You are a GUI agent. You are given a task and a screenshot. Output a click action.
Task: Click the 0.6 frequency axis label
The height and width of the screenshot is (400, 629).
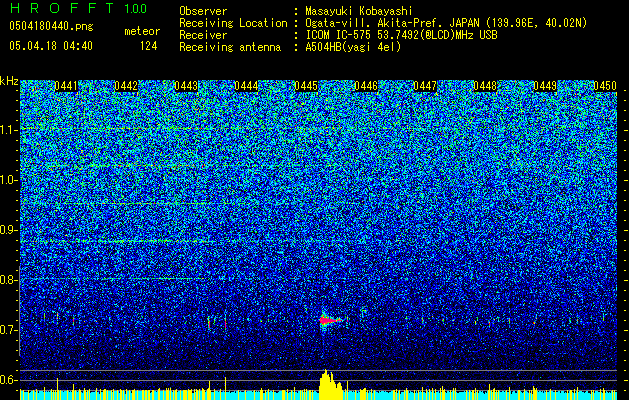point(9,380)
